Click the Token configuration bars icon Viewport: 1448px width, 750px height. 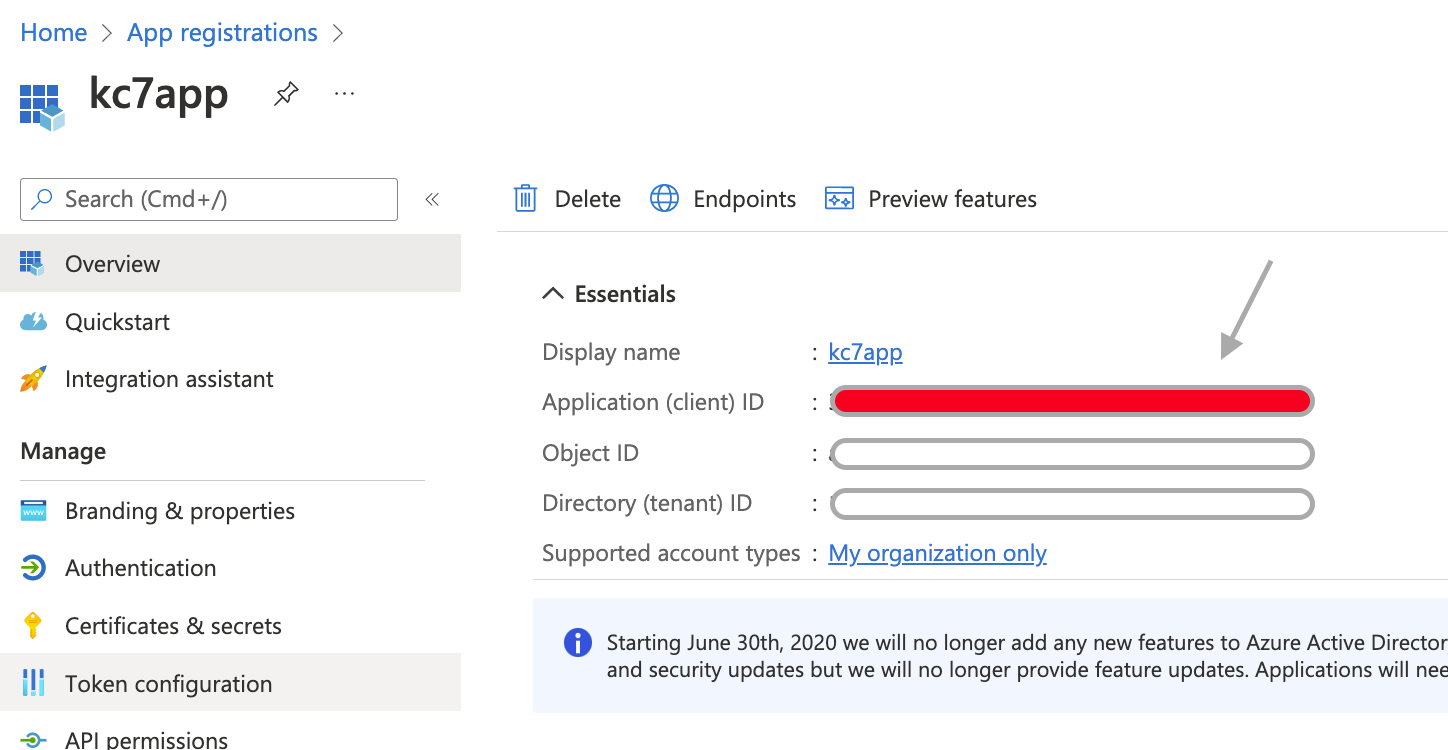coord(33,684)
